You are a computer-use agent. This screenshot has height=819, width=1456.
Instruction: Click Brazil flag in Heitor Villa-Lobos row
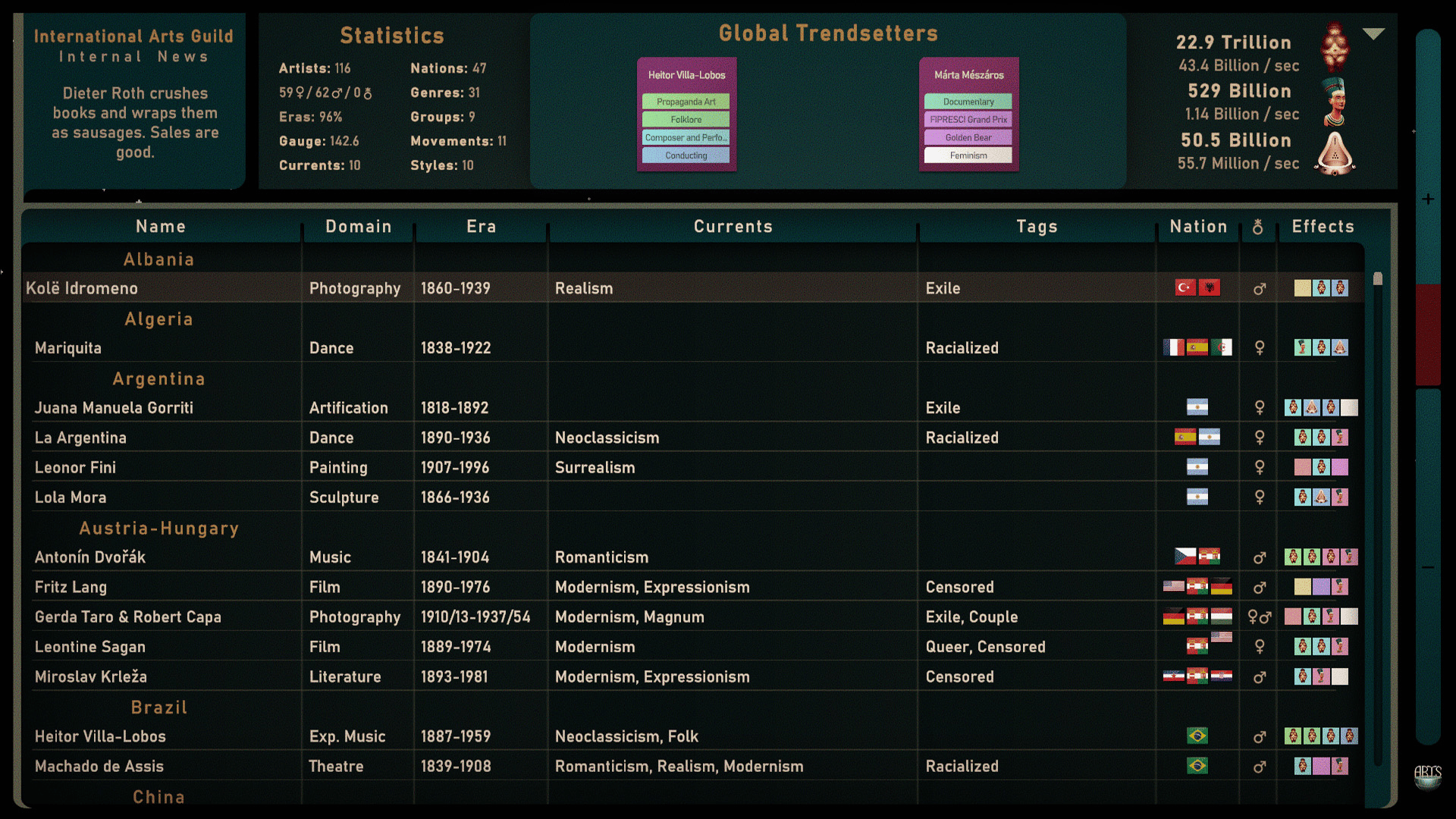(1197, 736)
